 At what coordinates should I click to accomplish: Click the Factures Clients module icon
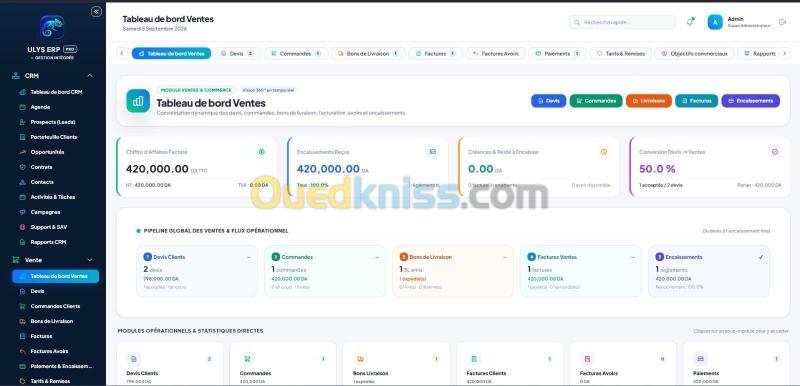(474, 359)
